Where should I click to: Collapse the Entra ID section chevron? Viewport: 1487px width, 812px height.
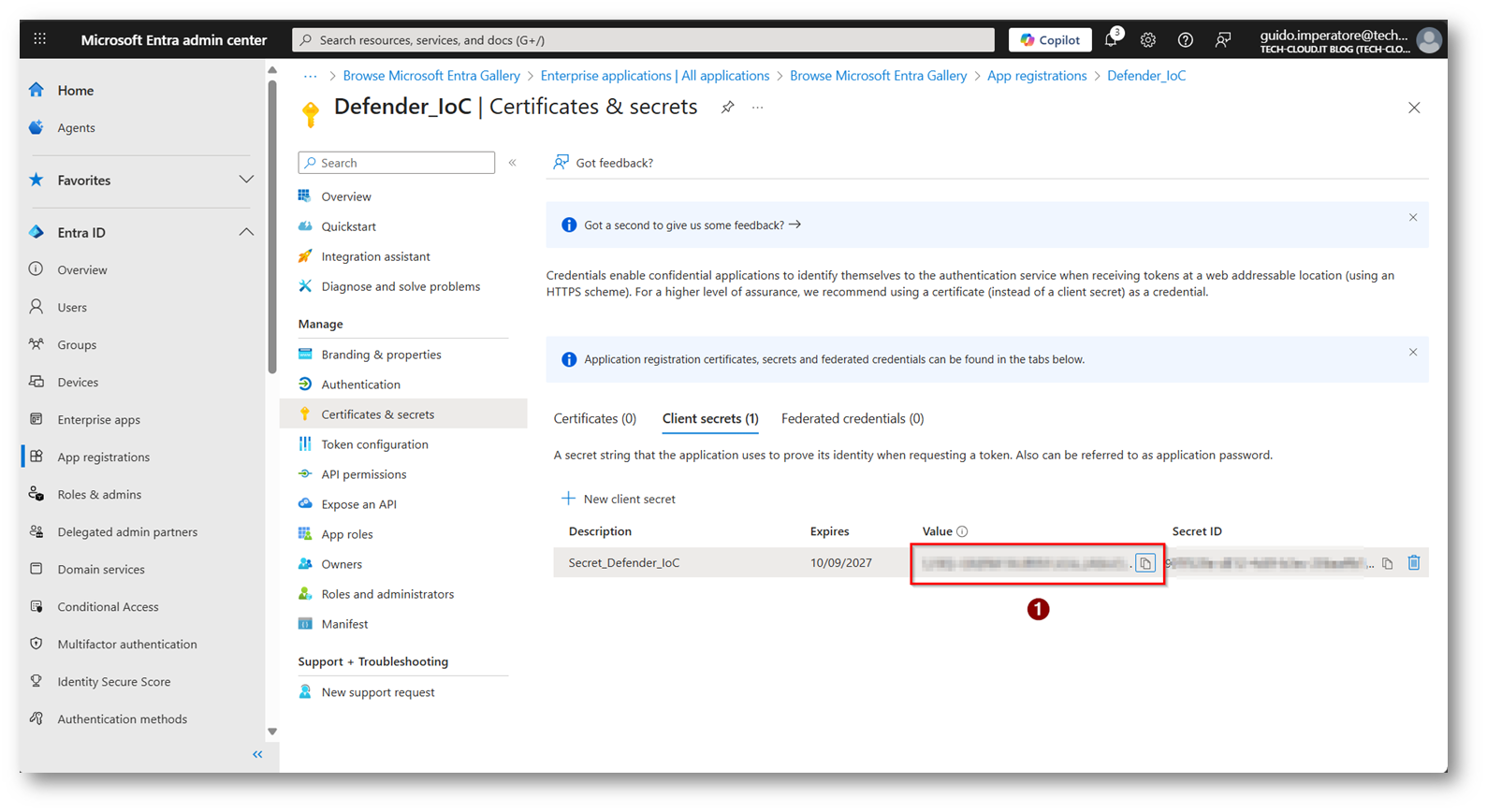tap(246, 232)
